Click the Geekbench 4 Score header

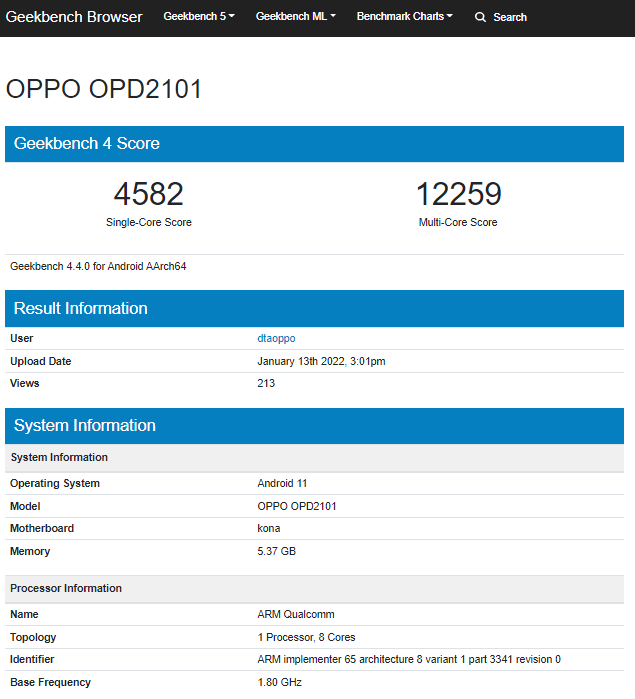87,144
